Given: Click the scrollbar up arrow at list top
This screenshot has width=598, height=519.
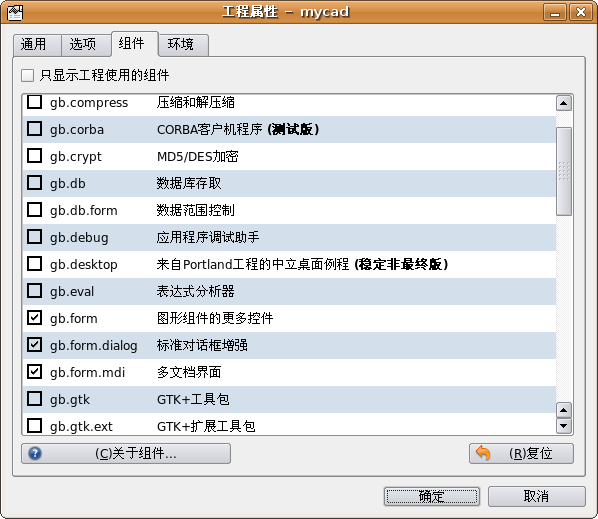Looking at the screenshot, I should (x=564, y=103).
